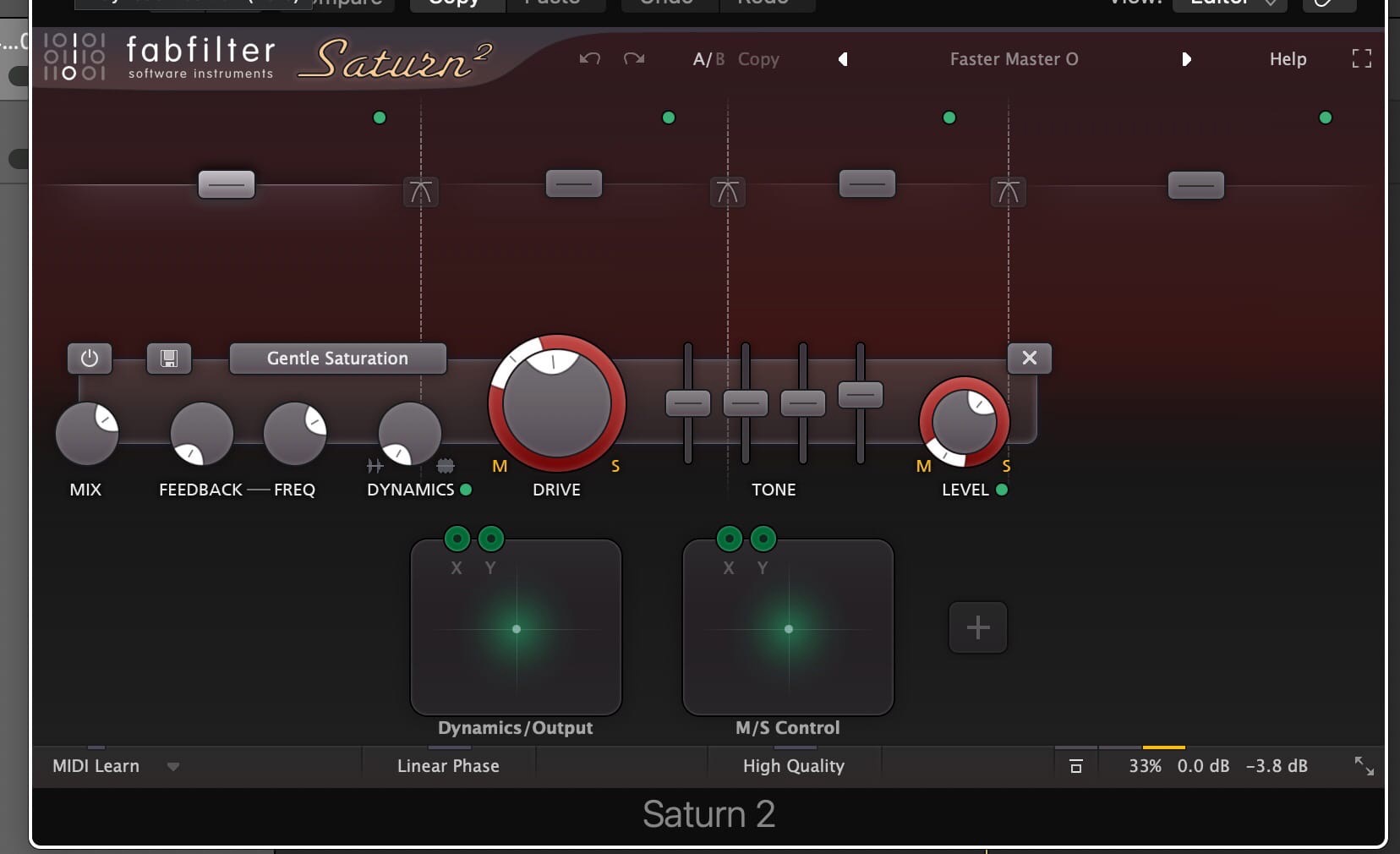This screenshot has width=1400, height=854.
Task: Toggle Linear Phase mode
Action: (448, 766)
